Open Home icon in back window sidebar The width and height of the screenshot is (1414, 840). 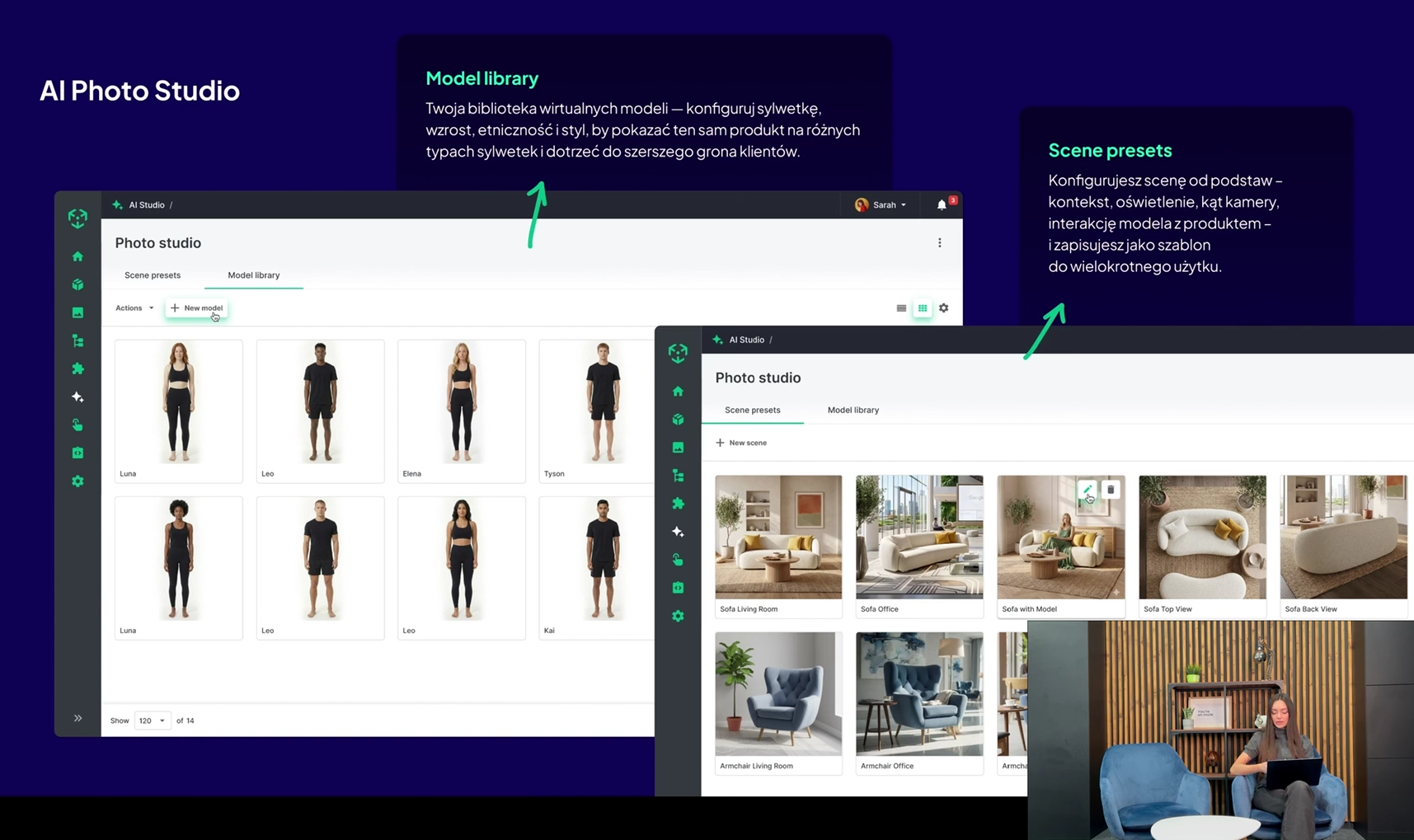click(78, 256)
